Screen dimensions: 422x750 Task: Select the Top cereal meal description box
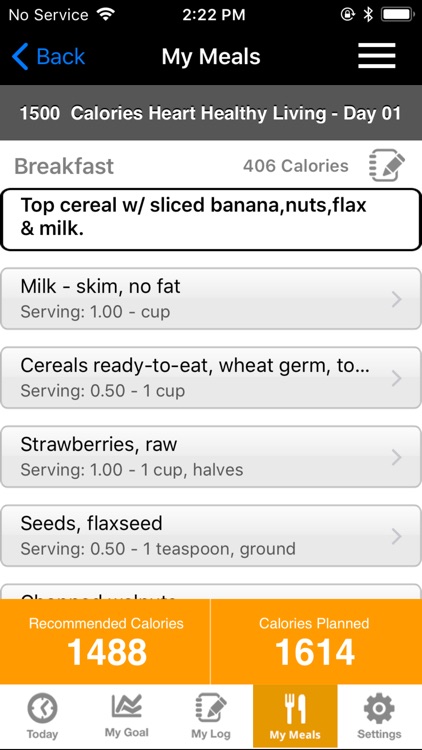coord(211,219)
